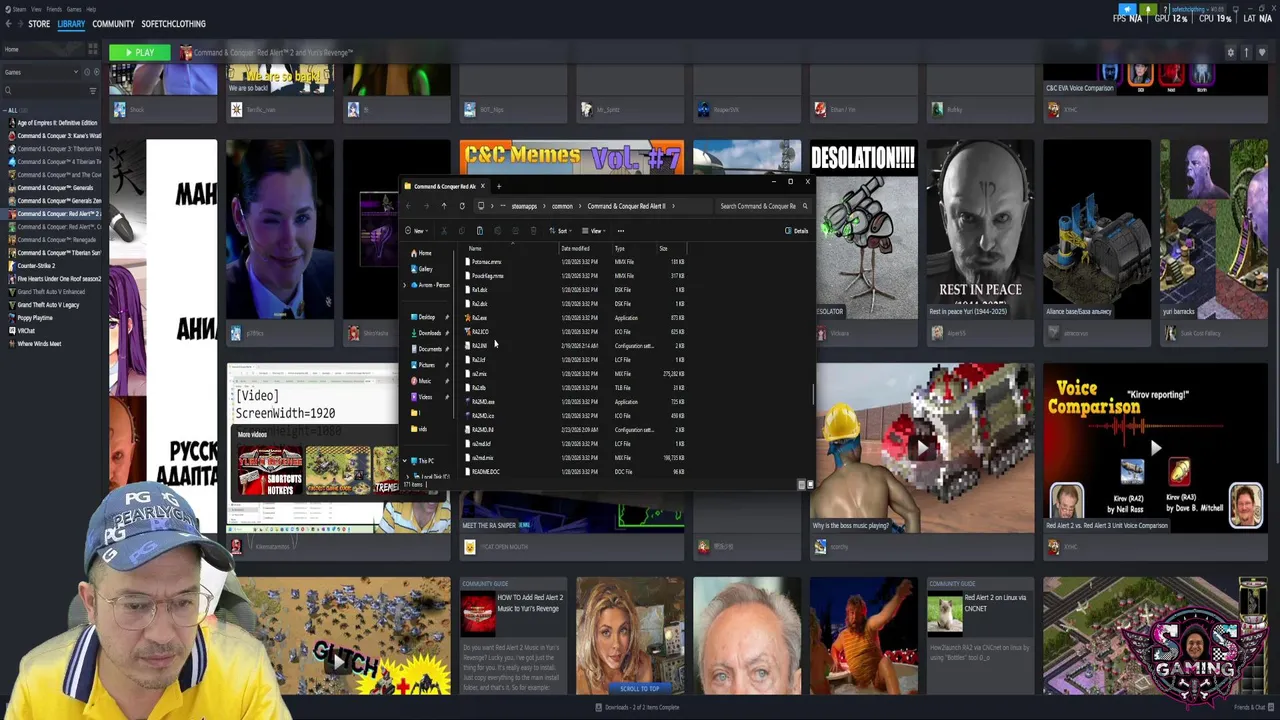Collapse the This PC tree node
Viewport: 1280px width, 720px height.
(x=405, y=461)
